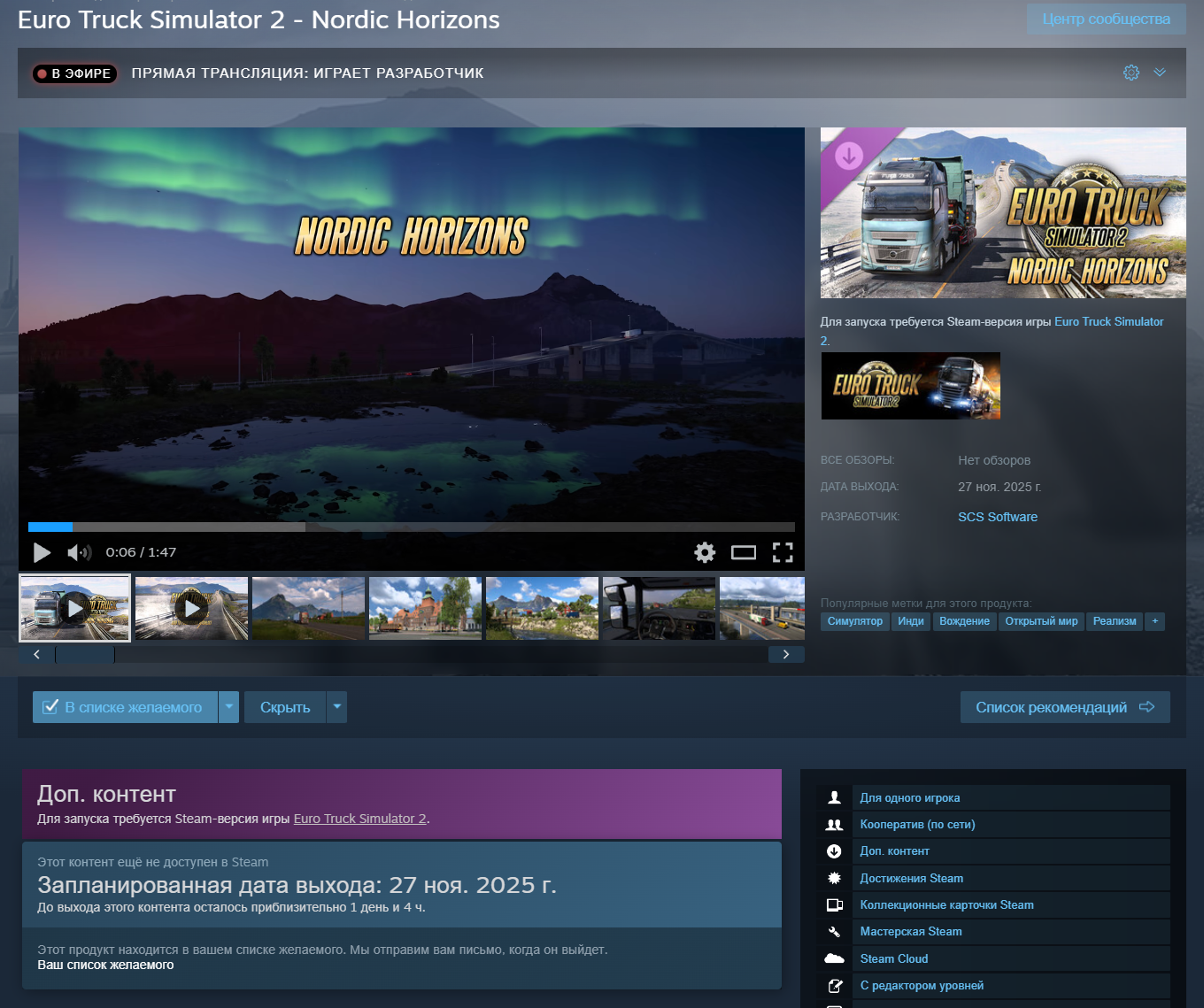The width and height of the screenshot is (1204, 1008).
Task: Click single-player person icon
Action: (834, 797)
